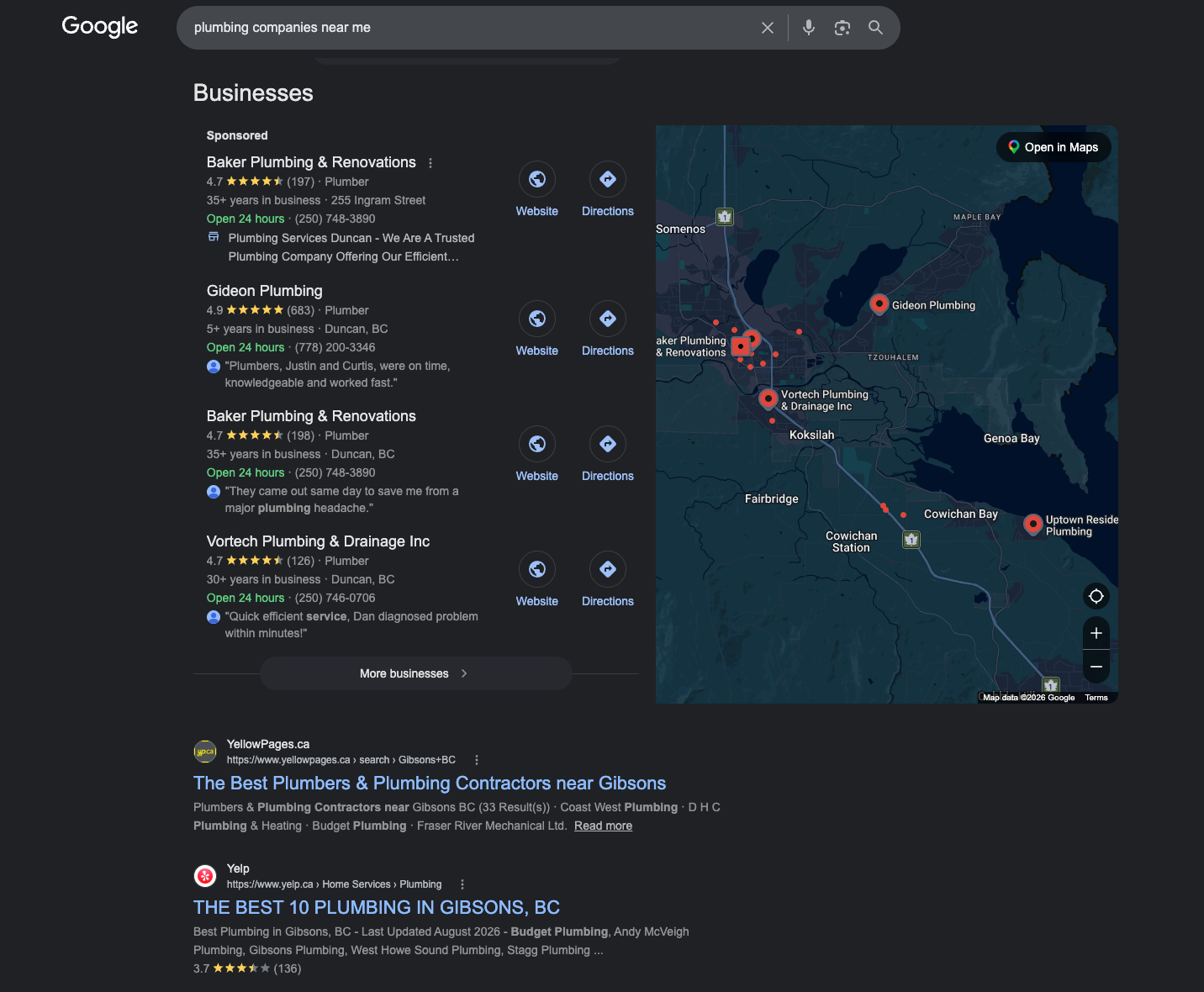Viewport: 1204px width, 992px height.
Task: Start a voice search with the microphone
Action: pyautogui.click(x=808, y=28)
